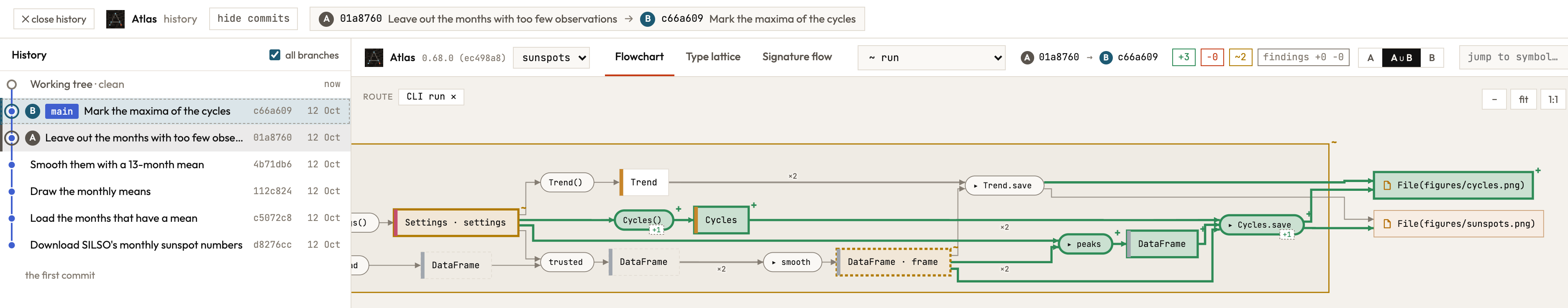The width and height of the screenshot is (1568, 308).
Task: Toggle the +3 additions filter
Action: [1183, 57]
